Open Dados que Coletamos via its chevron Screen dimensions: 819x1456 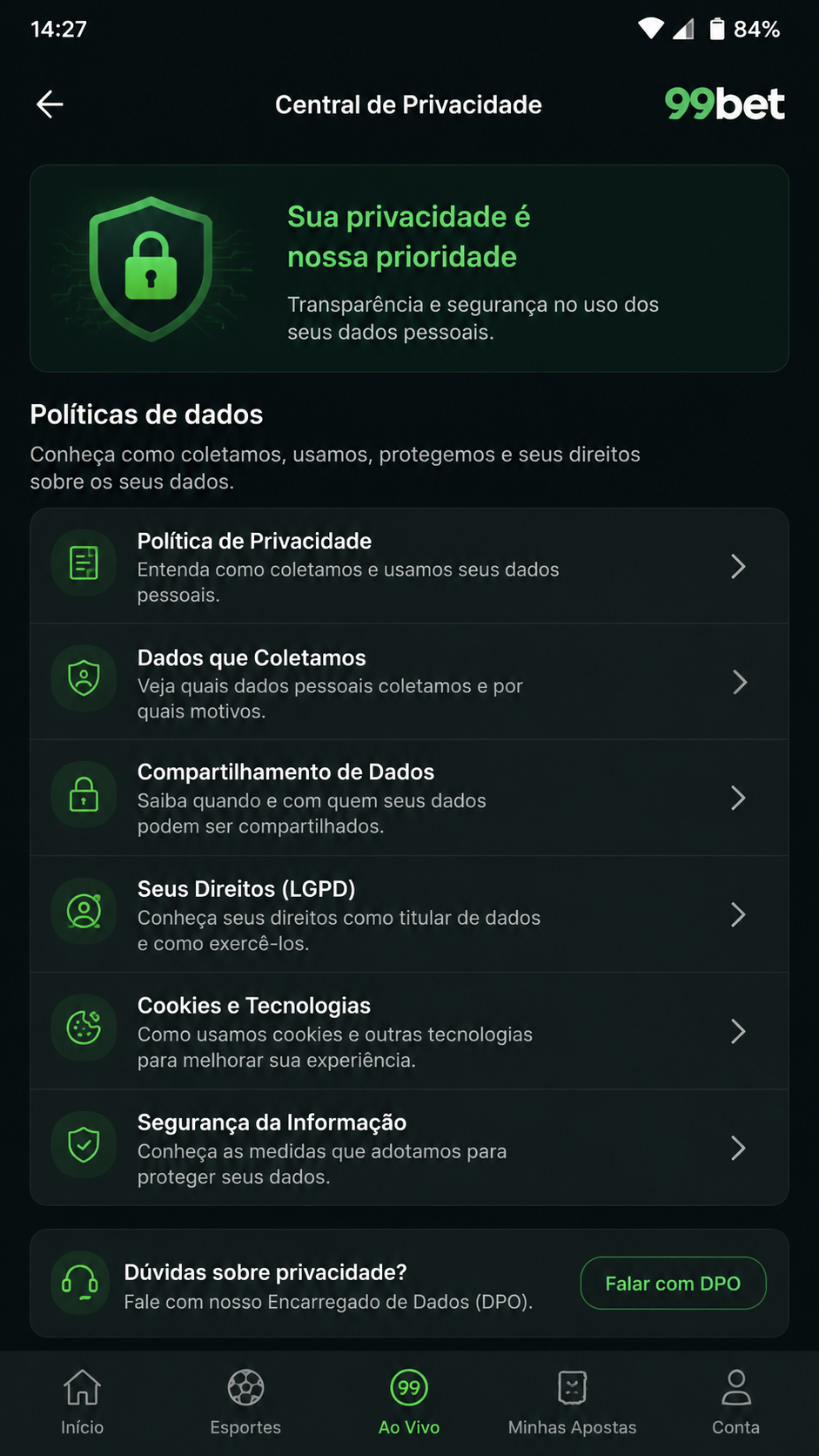(x=738, y=683)
